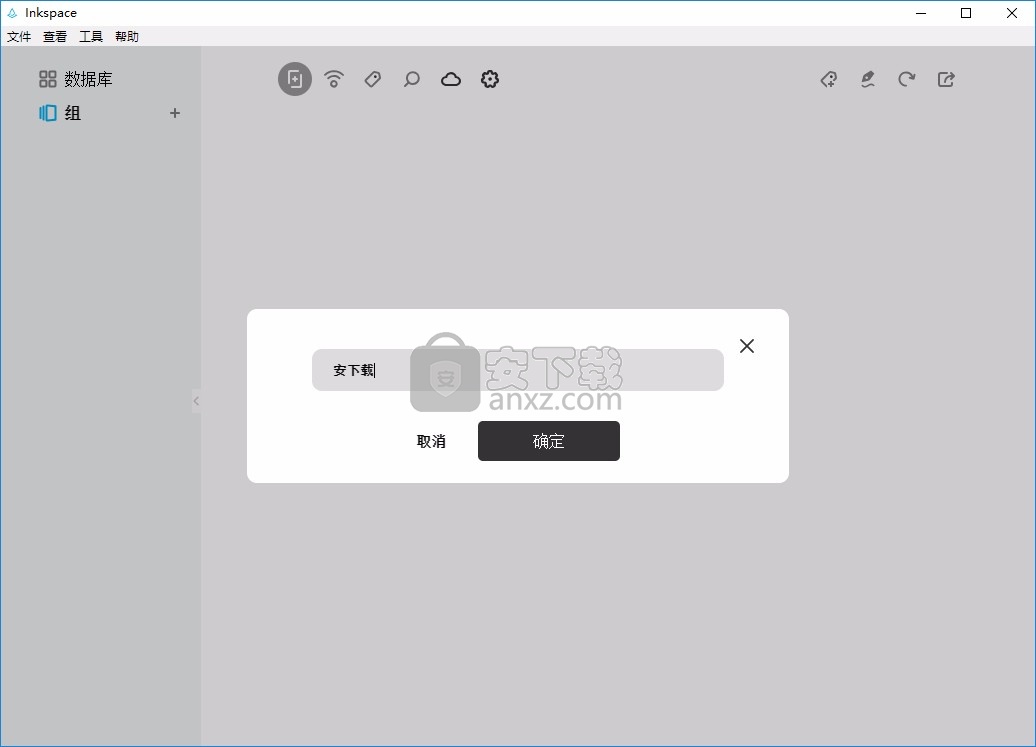Click the Inkspace app icon in title bar
Image resolution: width=1036 pixels, height=747 pixels.
(x=12, y=13)
